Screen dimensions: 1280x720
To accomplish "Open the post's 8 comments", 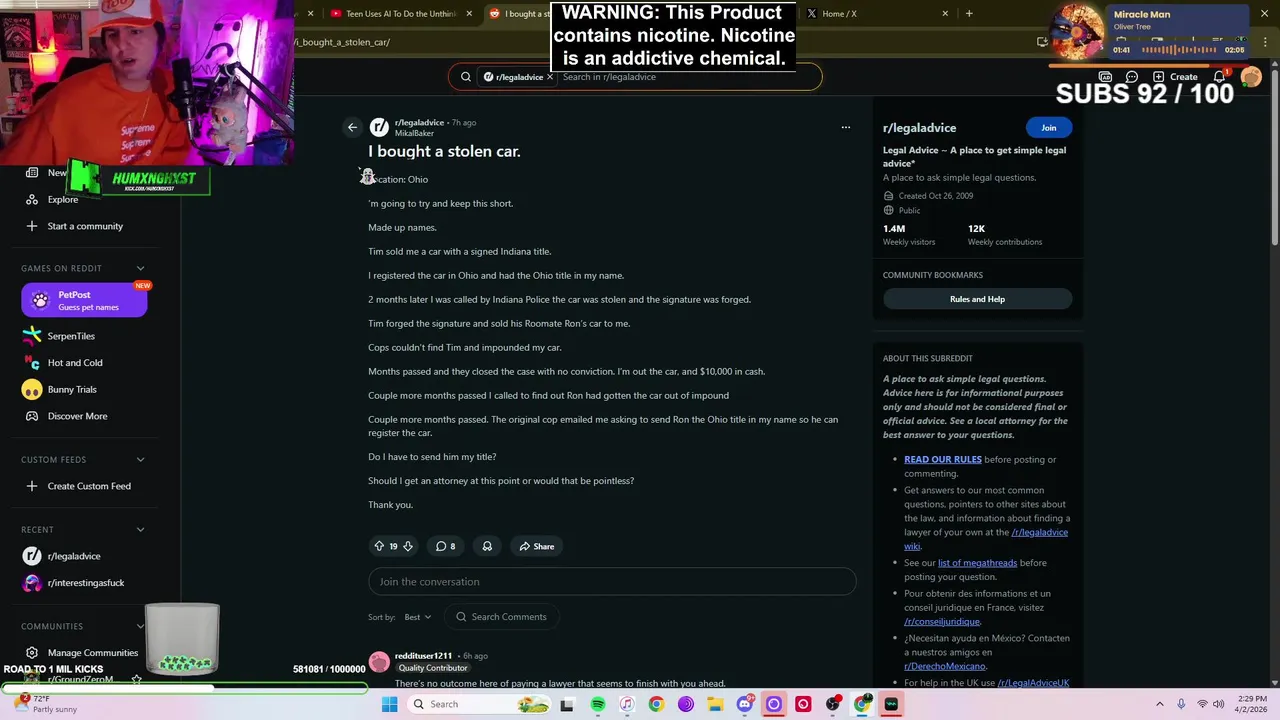I will [x=445, y=546].
